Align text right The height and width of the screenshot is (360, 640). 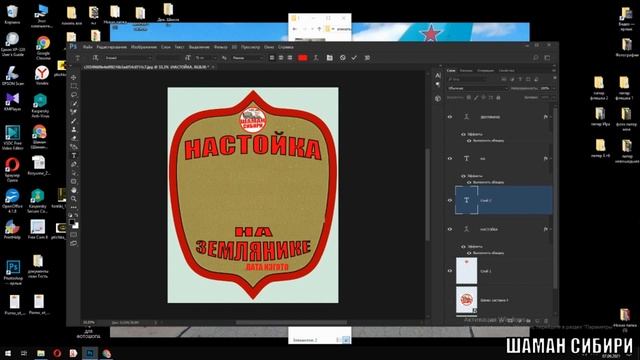click(x=290, y=58)
